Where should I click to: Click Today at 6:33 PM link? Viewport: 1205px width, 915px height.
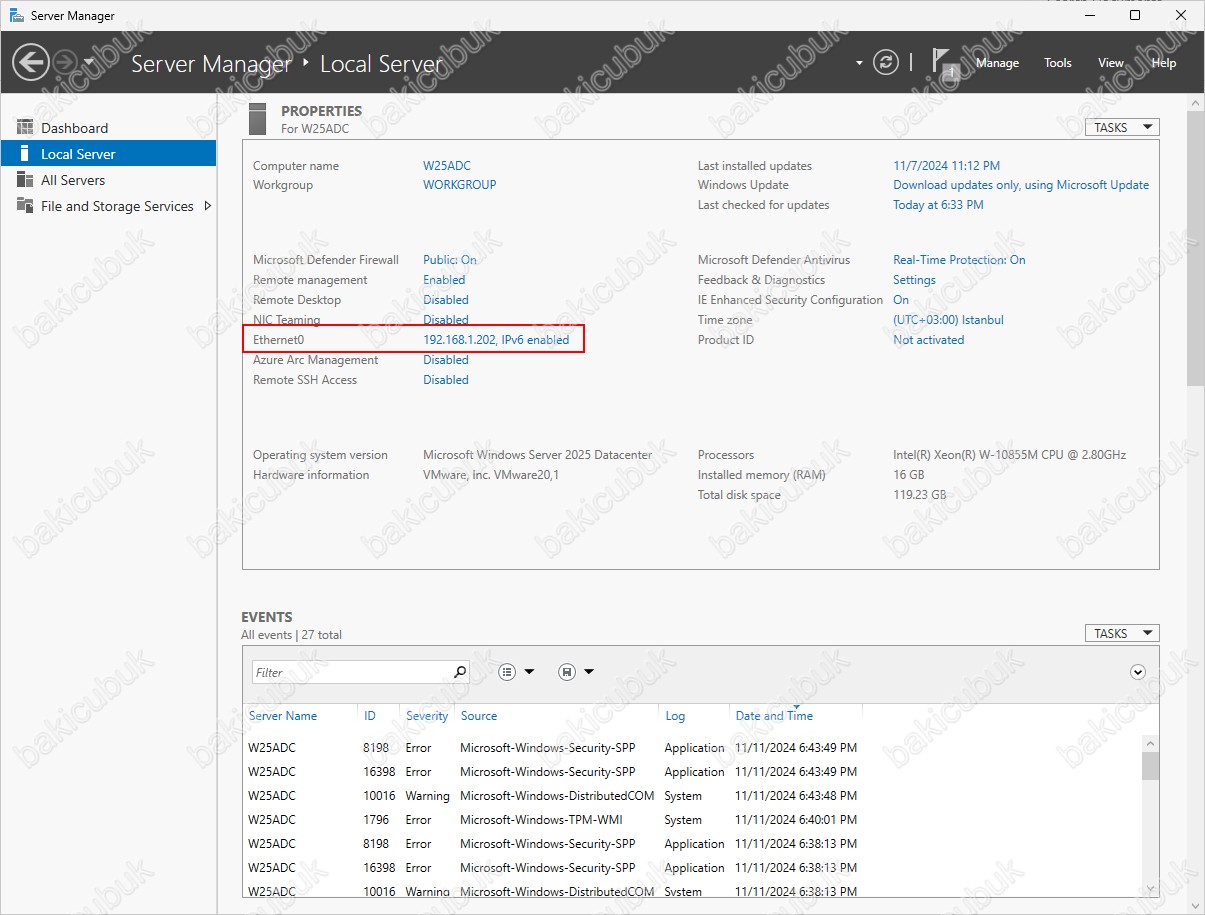tap(938, 205)
